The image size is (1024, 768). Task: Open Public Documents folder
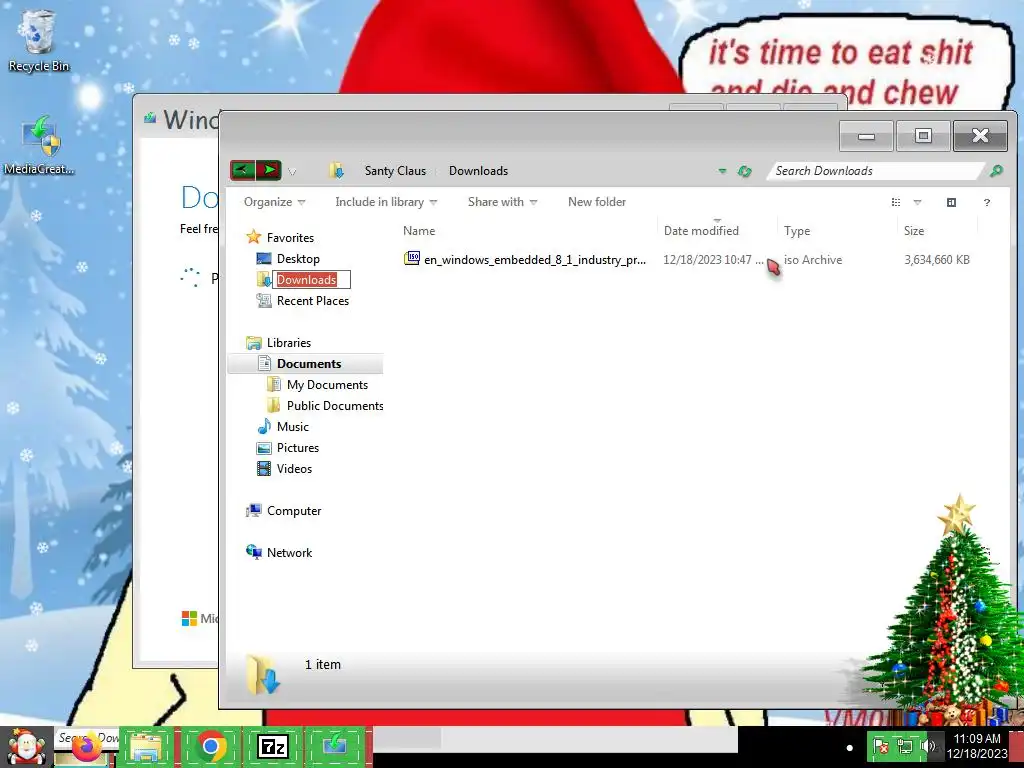click(335, 406)
